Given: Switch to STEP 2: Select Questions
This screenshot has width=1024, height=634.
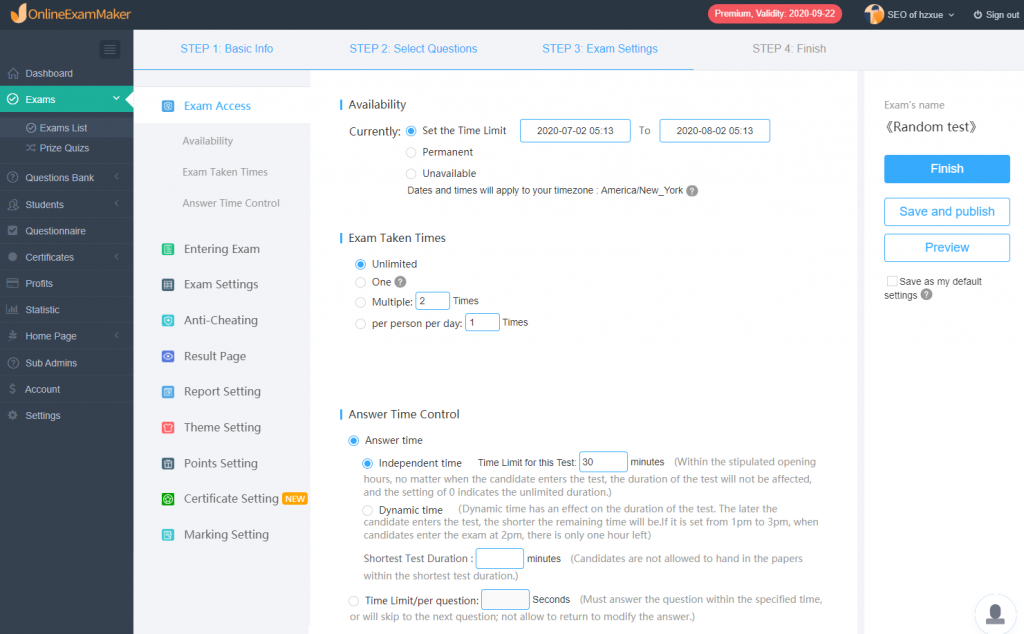Looking at the screenshot, I should 412,48.
